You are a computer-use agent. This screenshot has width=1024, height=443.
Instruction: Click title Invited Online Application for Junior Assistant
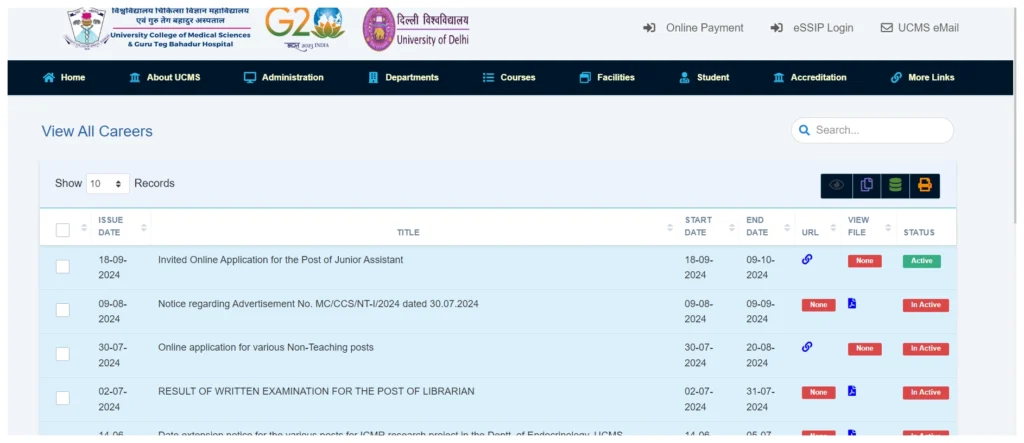280,259
